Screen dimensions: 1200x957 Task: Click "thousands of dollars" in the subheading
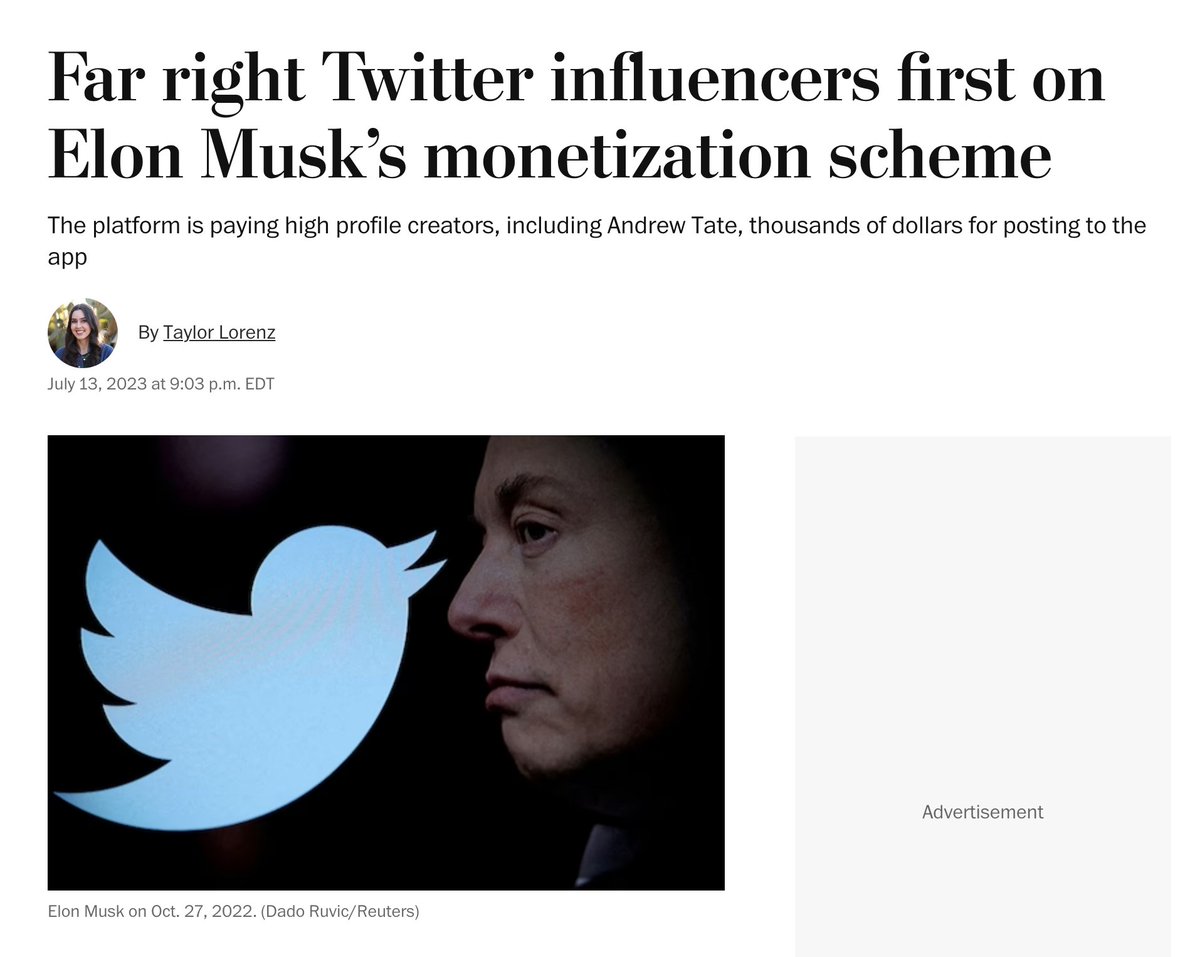(856, 226)
